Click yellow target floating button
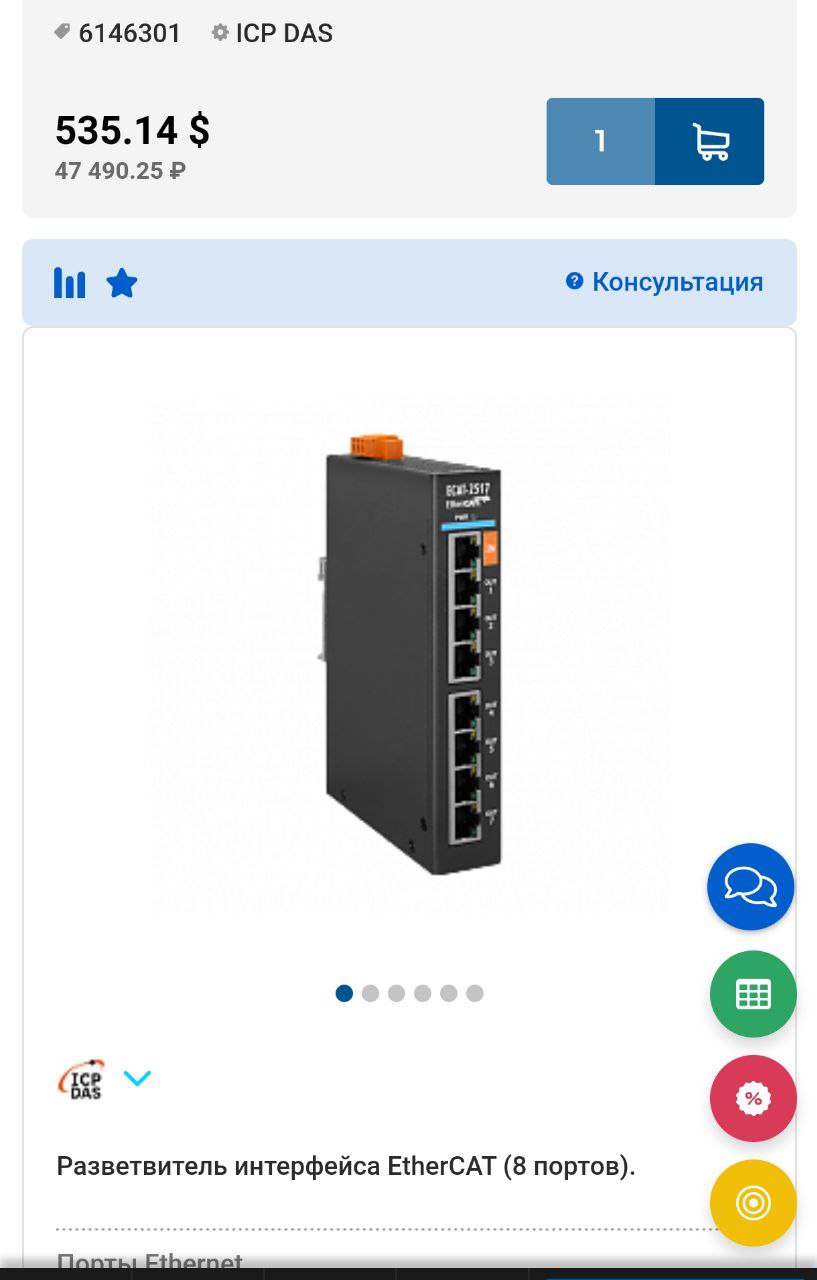 pos(753,1203)
